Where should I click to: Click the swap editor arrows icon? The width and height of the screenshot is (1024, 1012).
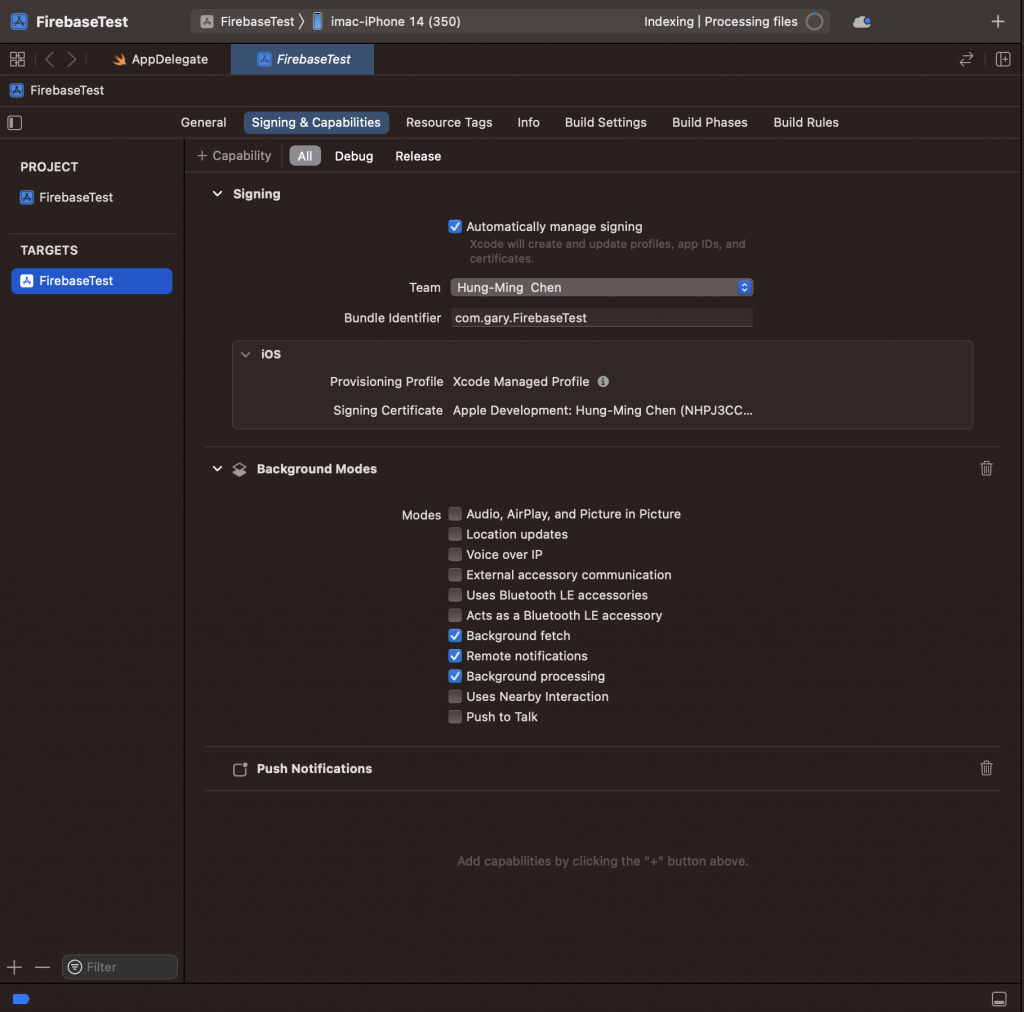coord(966,59)
